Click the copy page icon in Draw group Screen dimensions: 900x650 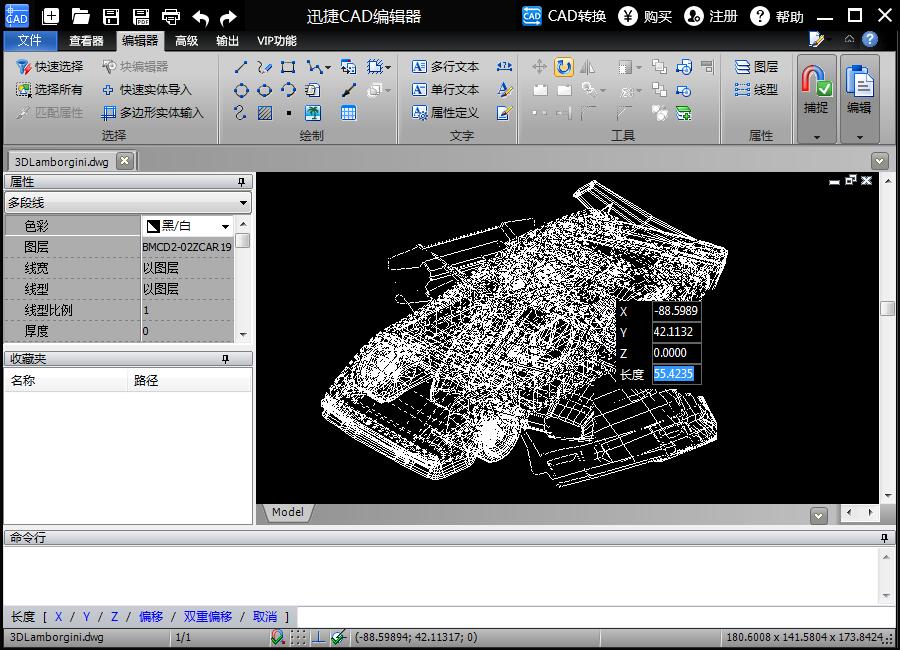[313, 90]
